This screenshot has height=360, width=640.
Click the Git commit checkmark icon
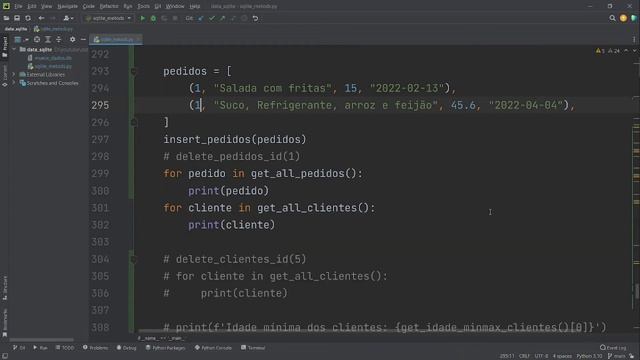point(211,18)
